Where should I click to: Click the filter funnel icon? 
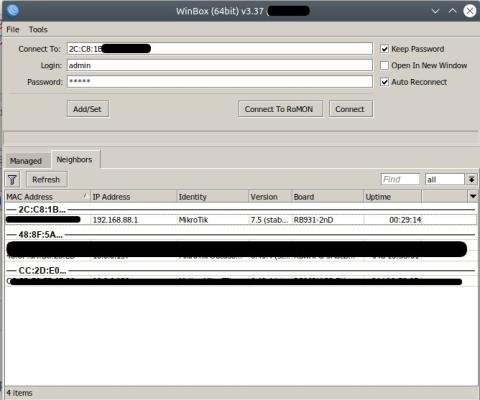12,180
